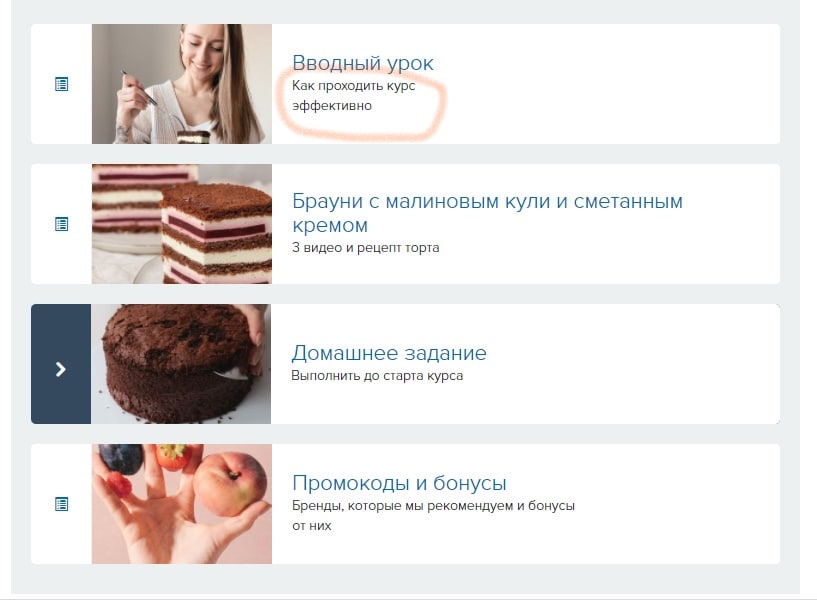
Task: Open the Домашнее задание title link
Action: tap(389, 353)
